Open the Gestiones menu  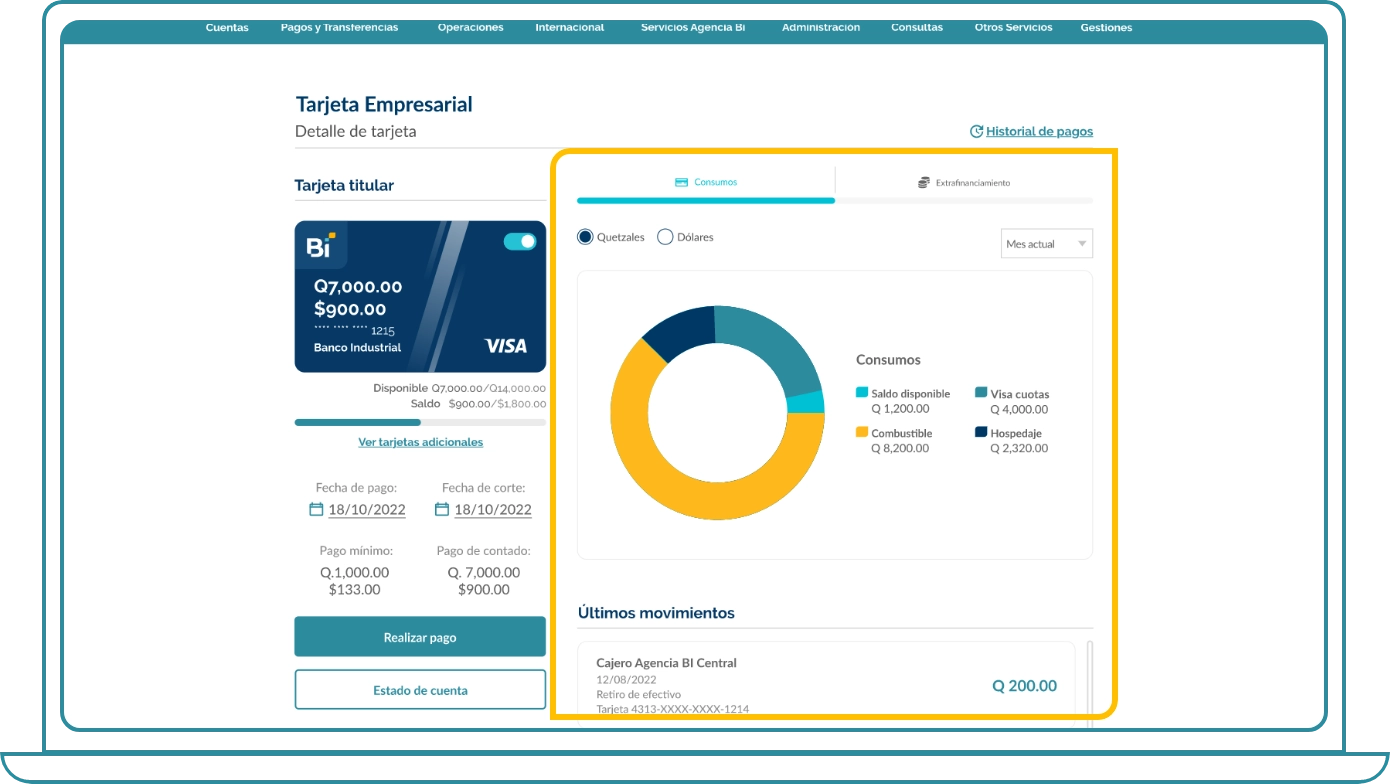coord(1106,28)
